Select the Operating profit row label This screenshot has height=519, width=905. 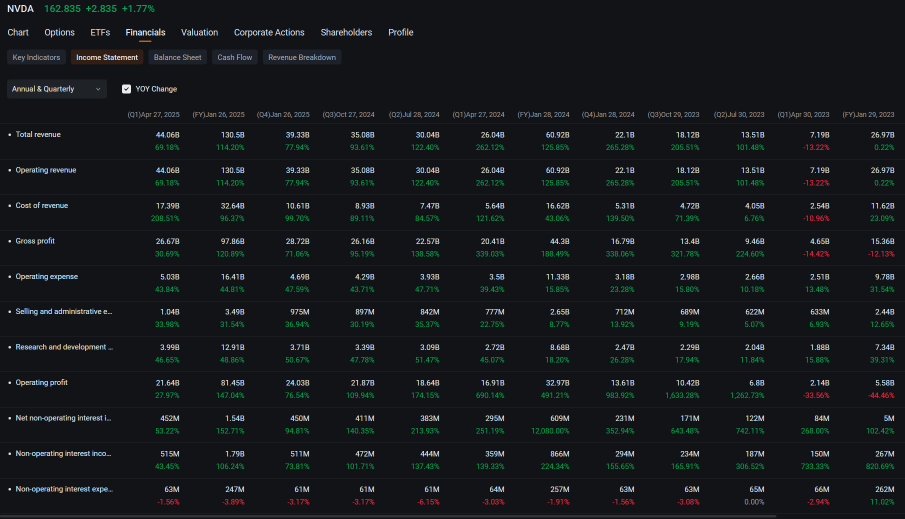42,383
